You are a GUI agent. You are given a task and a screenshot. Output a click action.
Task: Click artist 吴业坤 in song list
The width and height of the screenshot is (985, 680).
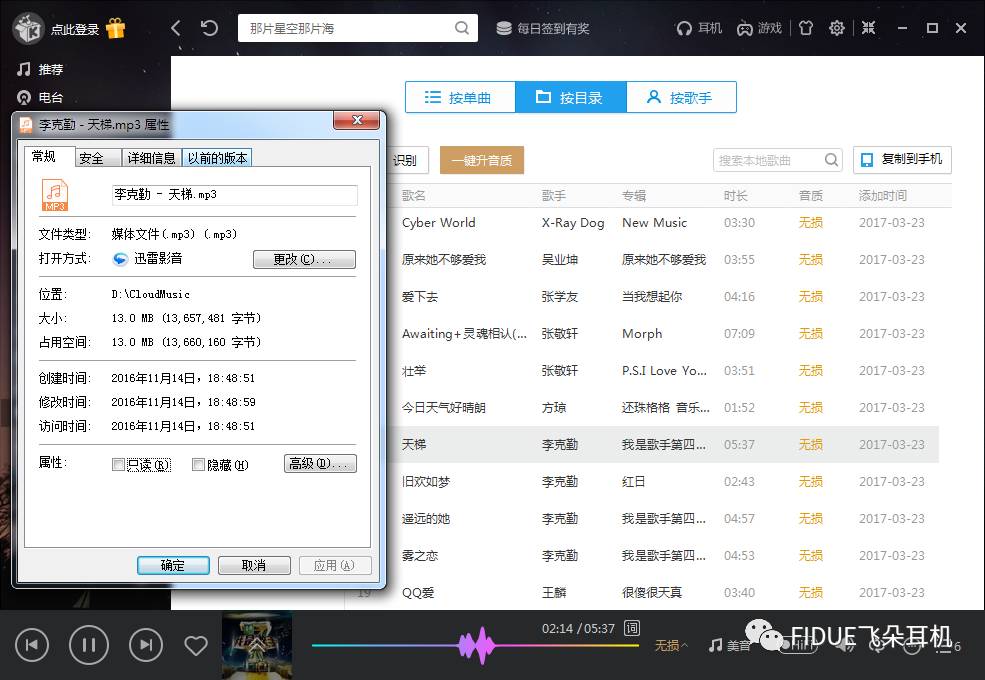click(x=560, y=260)
